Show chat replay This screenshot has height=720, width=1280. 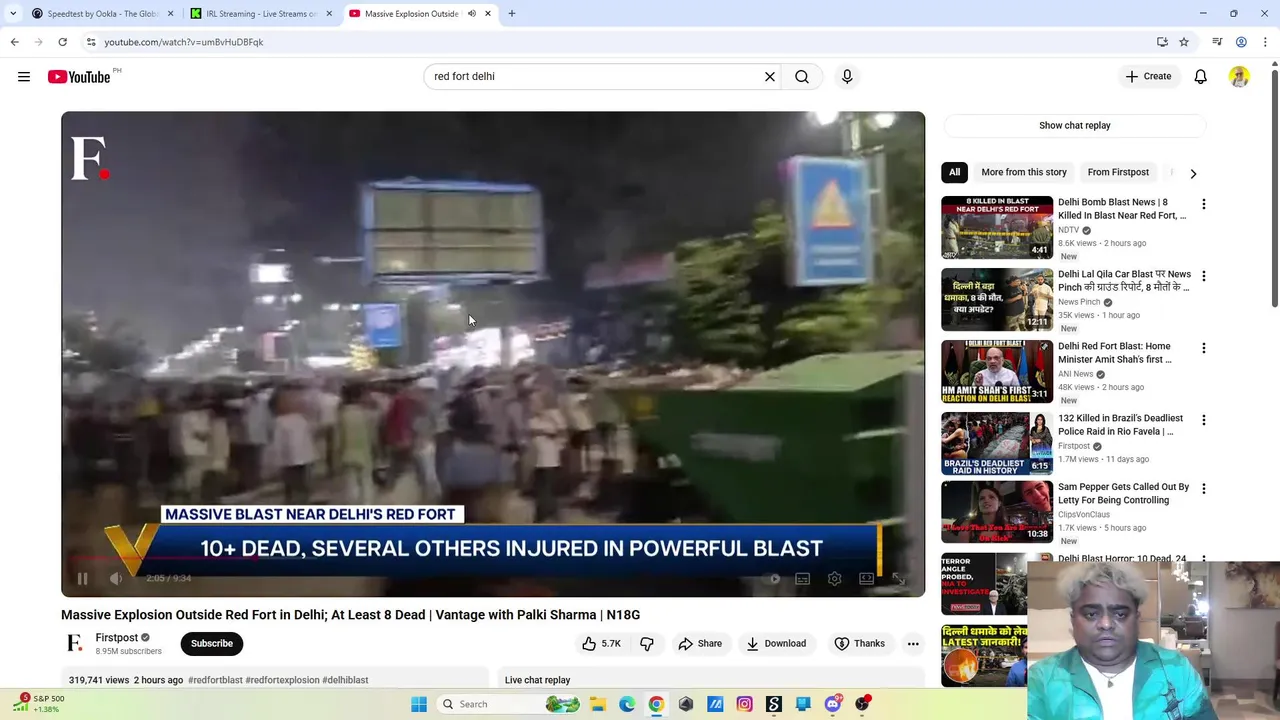1075,126
